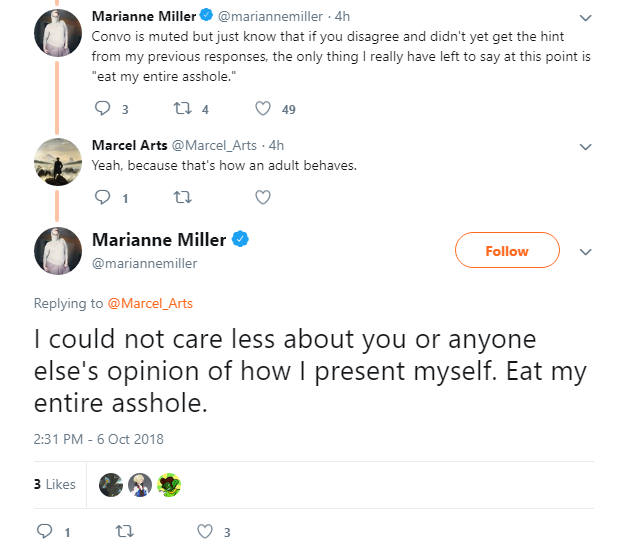This screenshot has height=555, width=622.
Task: Like the main tweet with 3 likes
Action: [x=205, y=531]
